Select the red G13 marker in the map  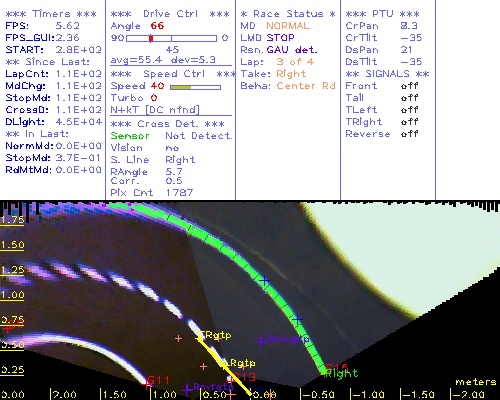244,377
